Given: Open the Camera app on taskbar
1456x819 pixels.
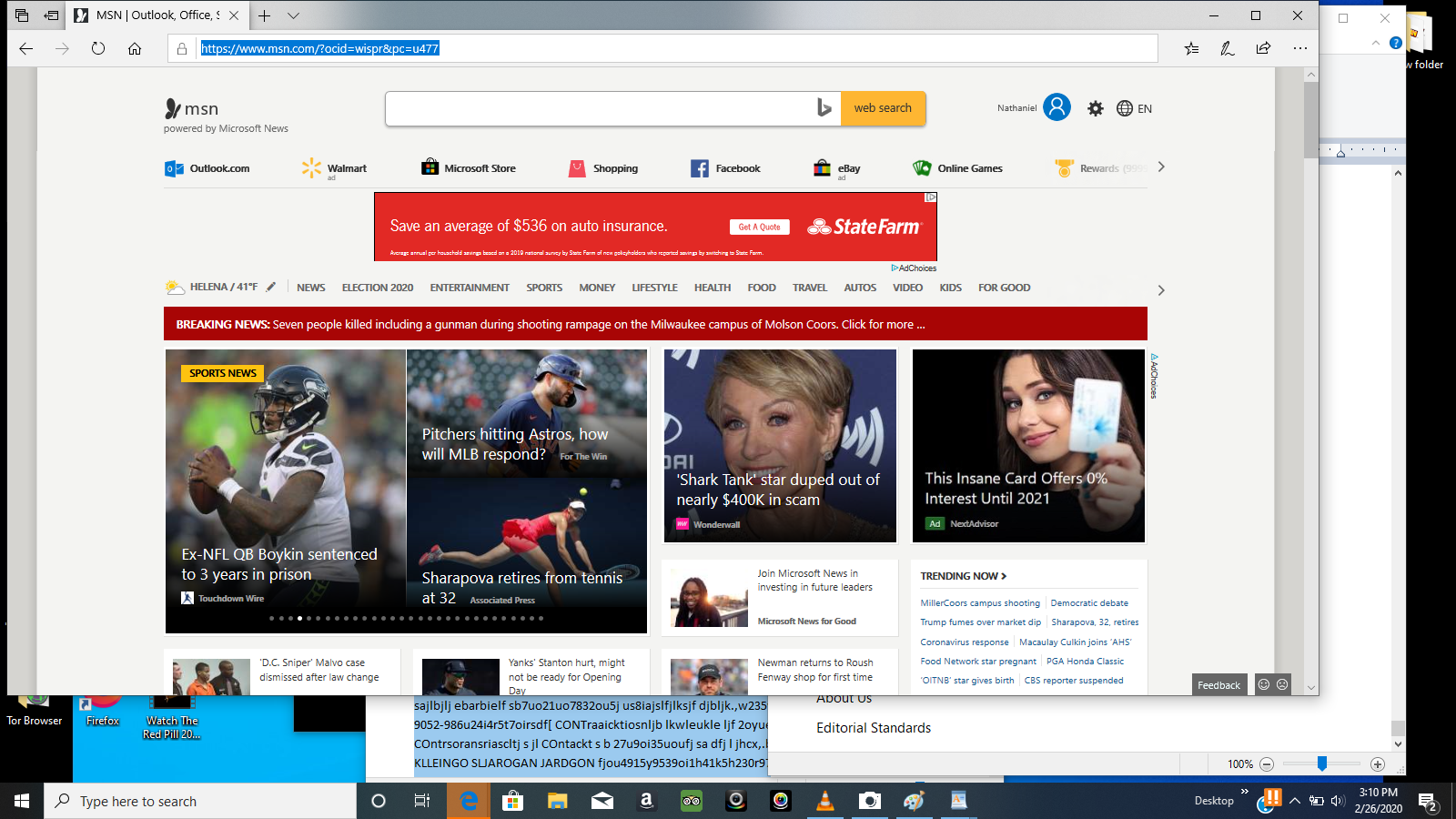Looking at the screenshot, I should click(870, 801).
